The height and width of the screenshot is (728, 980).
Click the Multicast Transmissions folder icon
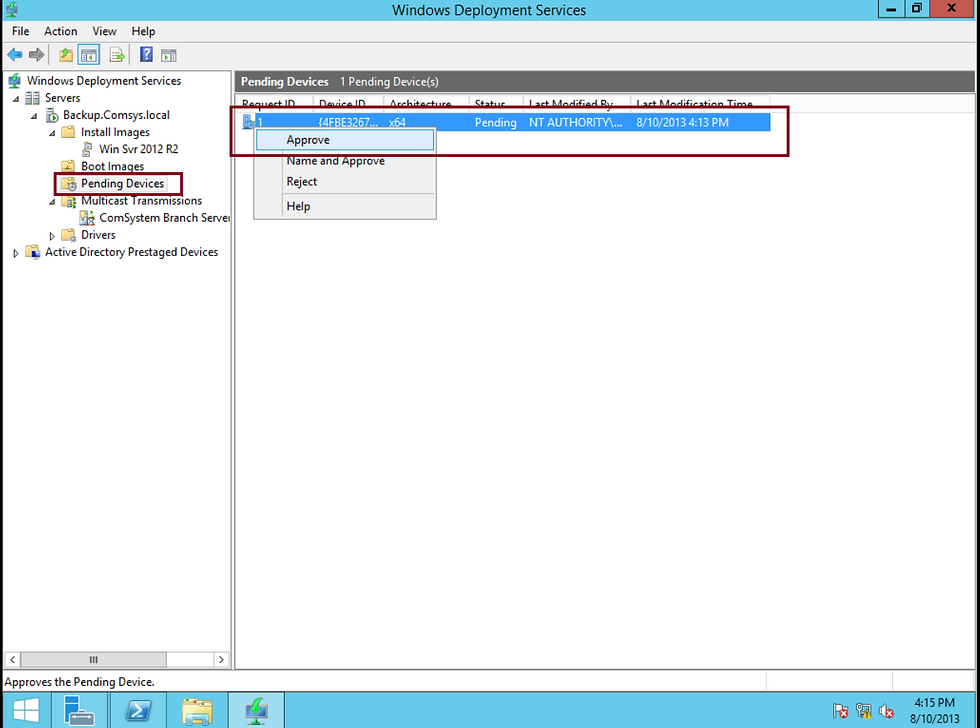[68, 201]
